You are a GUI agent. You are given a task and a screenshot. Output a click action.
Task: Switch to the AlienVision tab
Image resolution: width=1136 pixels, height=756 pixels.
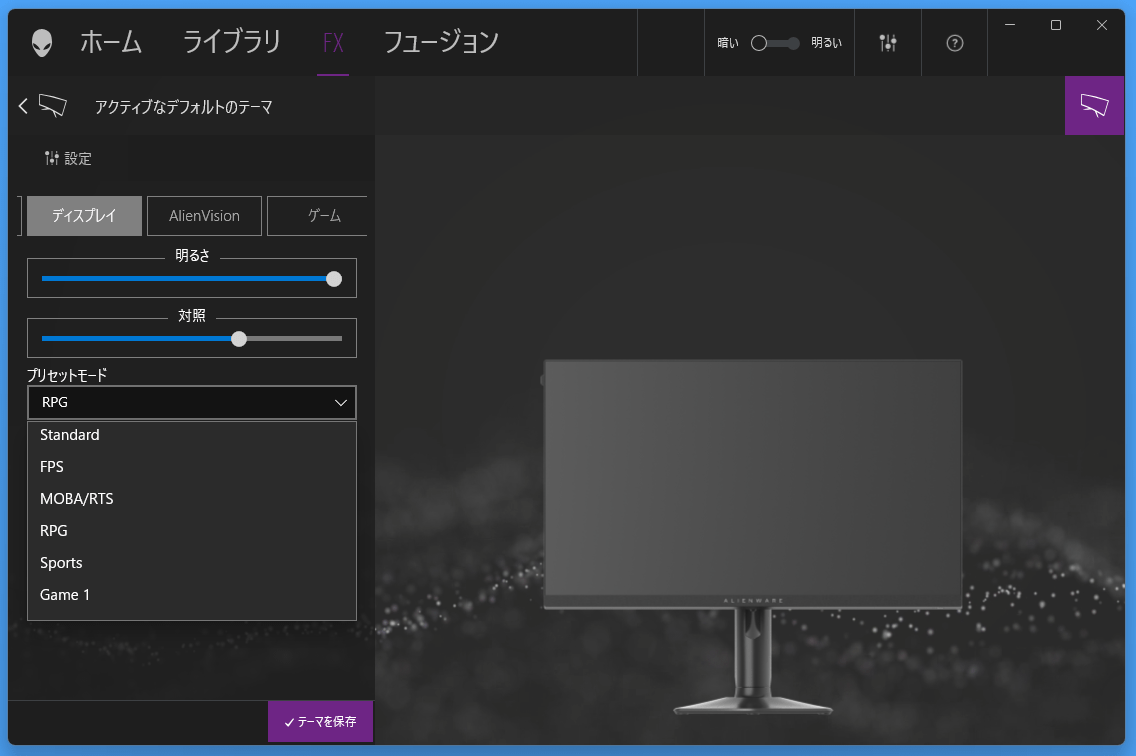(204, 216)
